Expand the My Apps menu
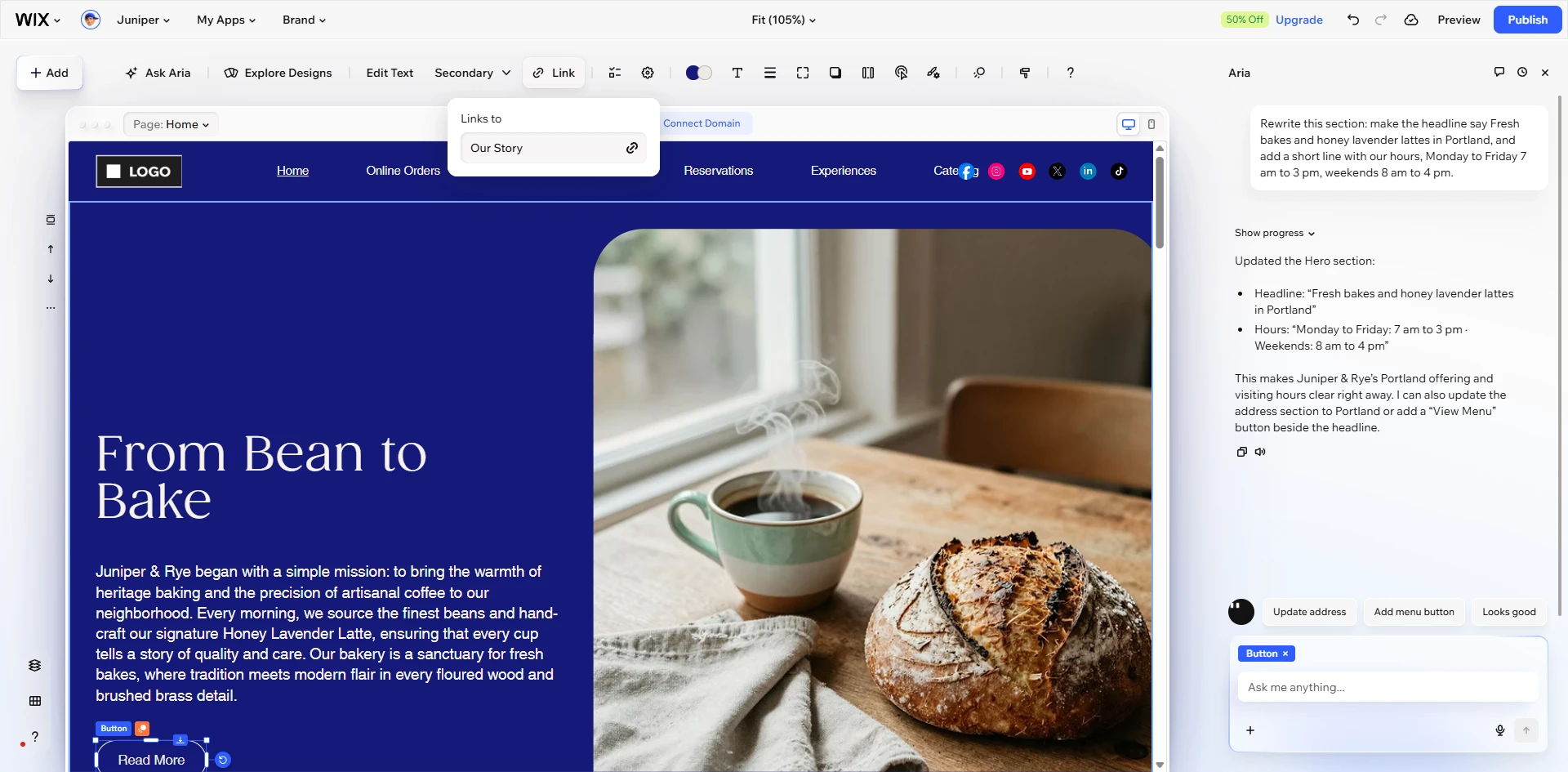The width and height of the screenshot is (1568, 772). tap(226, 20)
